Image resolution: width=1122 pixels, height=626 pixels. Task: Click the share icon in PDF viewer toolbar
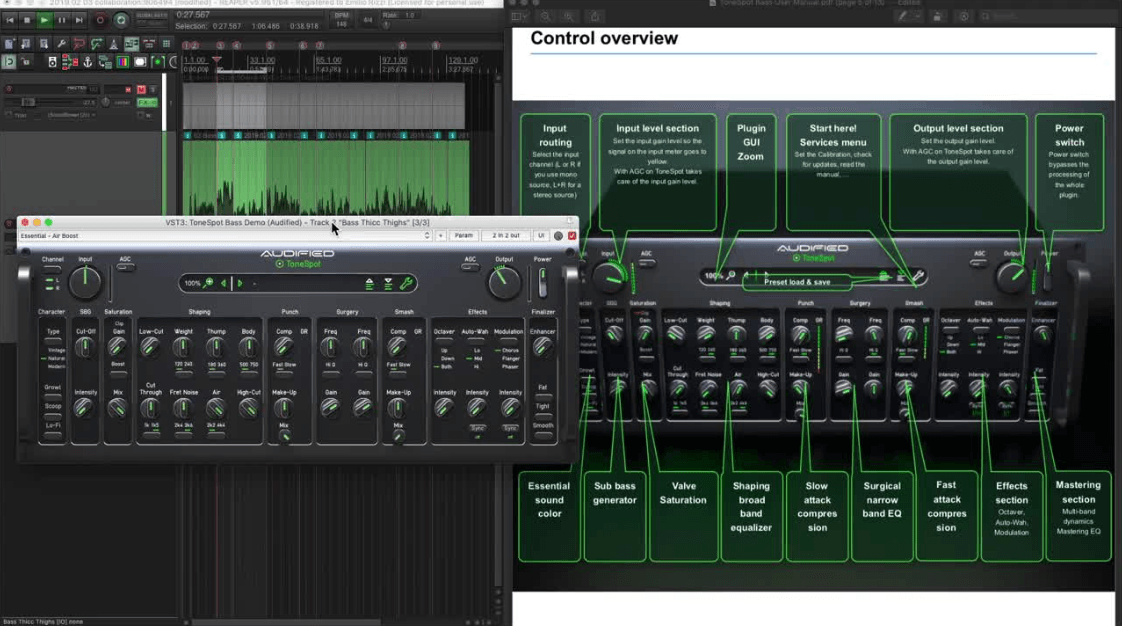click(x=595, y=16)
